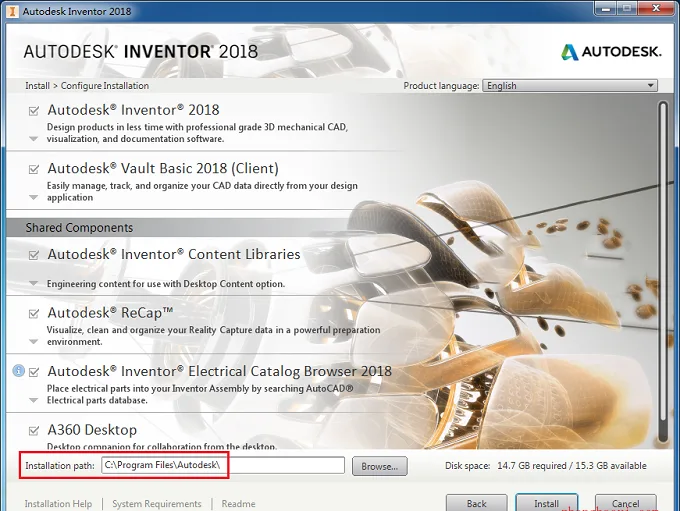The image size is (680, 511).
Task: Expand Autodesk ReCap options arrow
Action: click(x=33, y=342)
